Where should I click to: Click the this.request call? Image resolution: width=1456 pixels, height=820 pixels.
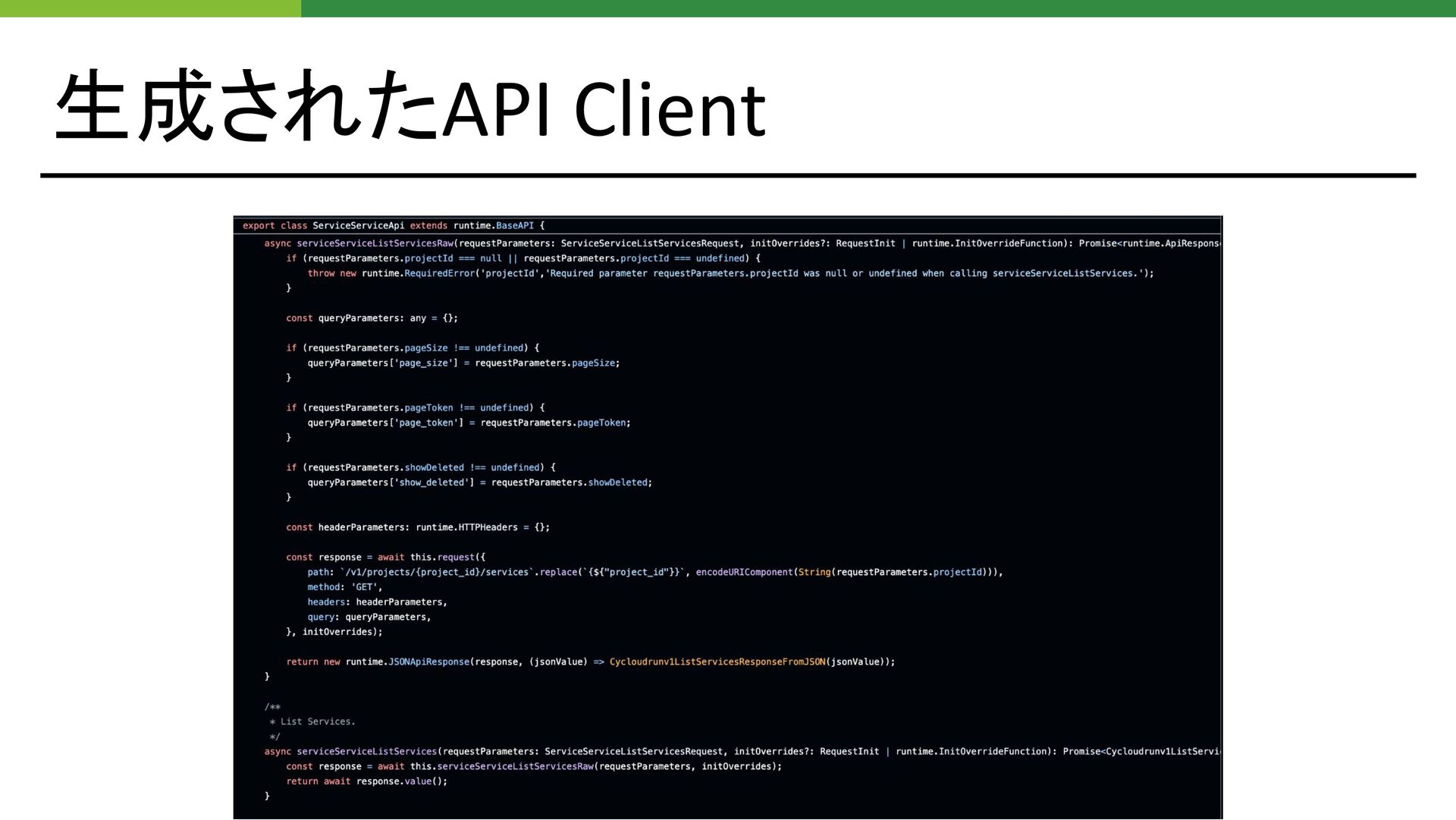pyautogui.click(x=442, y=557)
